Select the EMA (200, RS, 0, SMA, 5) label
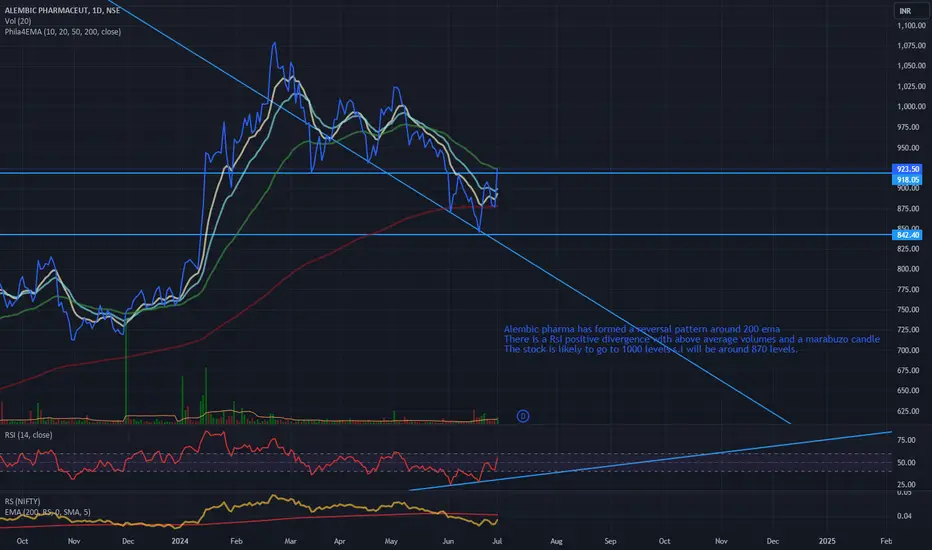The image size is (932, 550). click(48, 512)
